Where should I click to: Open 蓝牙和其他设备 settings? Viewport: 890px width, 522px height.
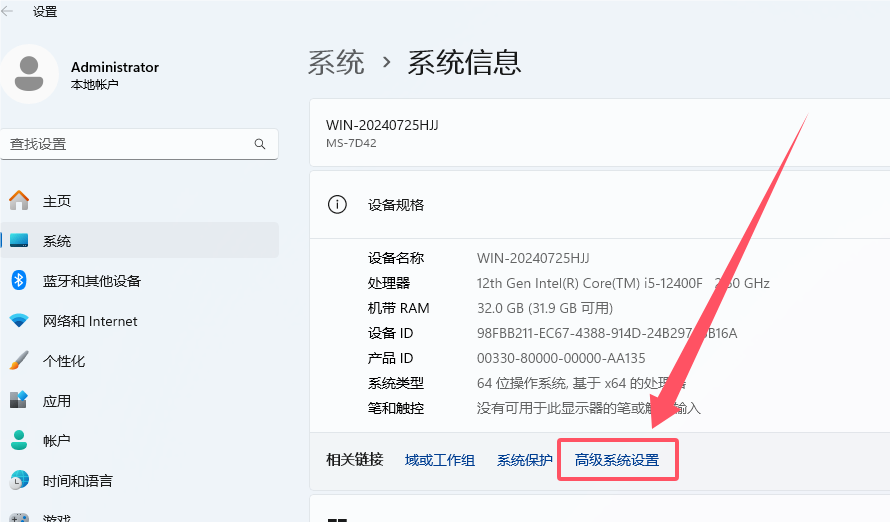[x=140, y=280]
